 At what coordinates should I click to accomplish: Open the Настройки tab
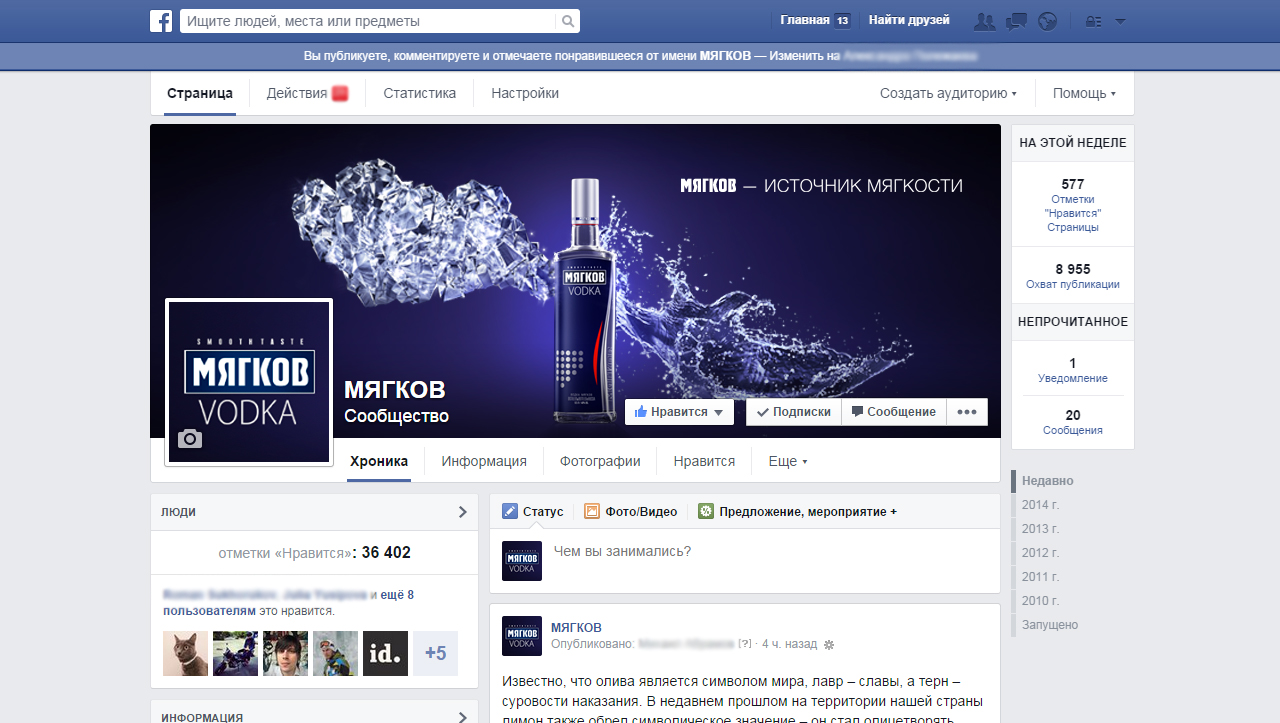(525, 93)
